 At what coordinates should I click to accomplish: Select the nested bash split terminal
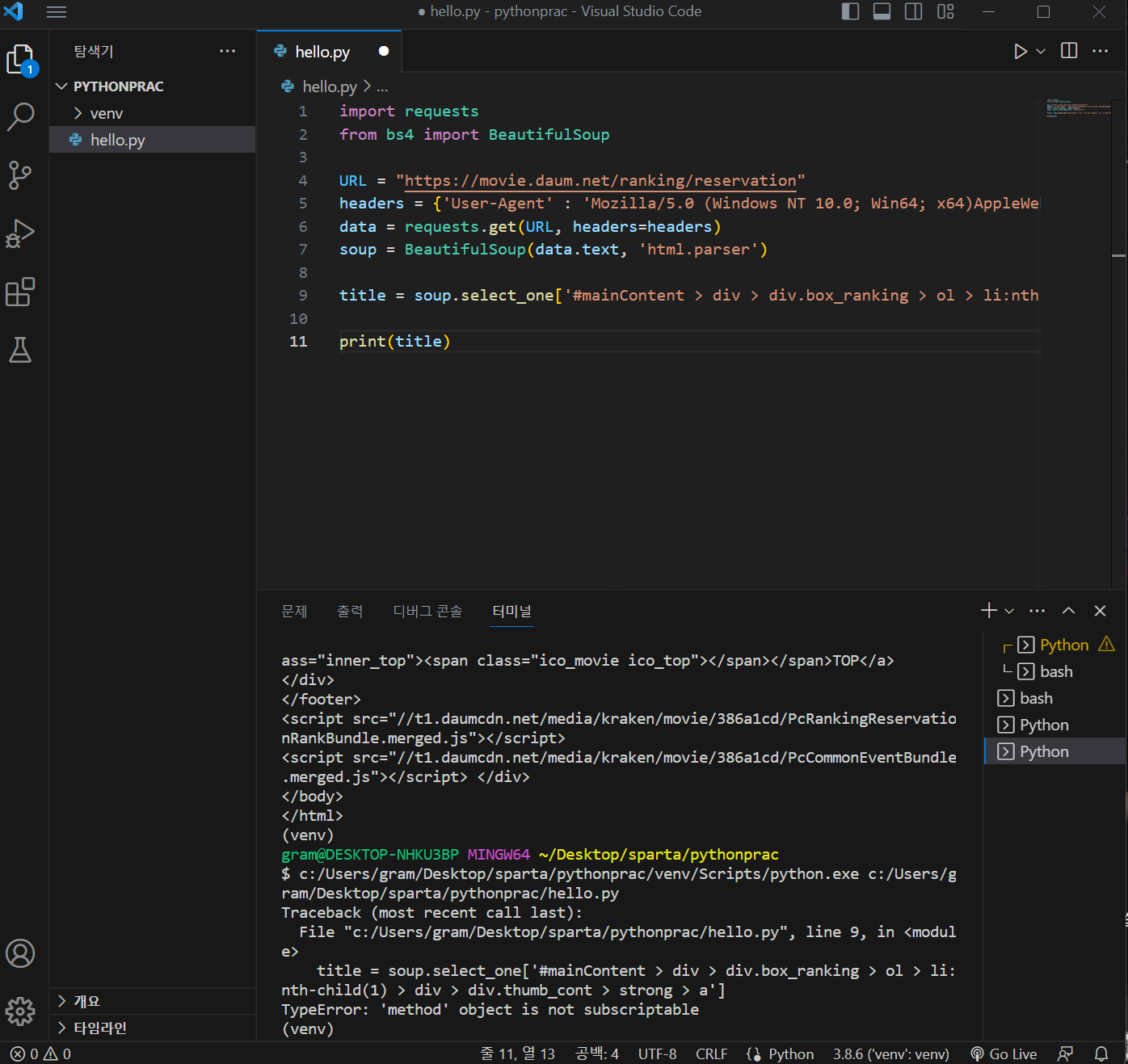[x=1054, y=671]
